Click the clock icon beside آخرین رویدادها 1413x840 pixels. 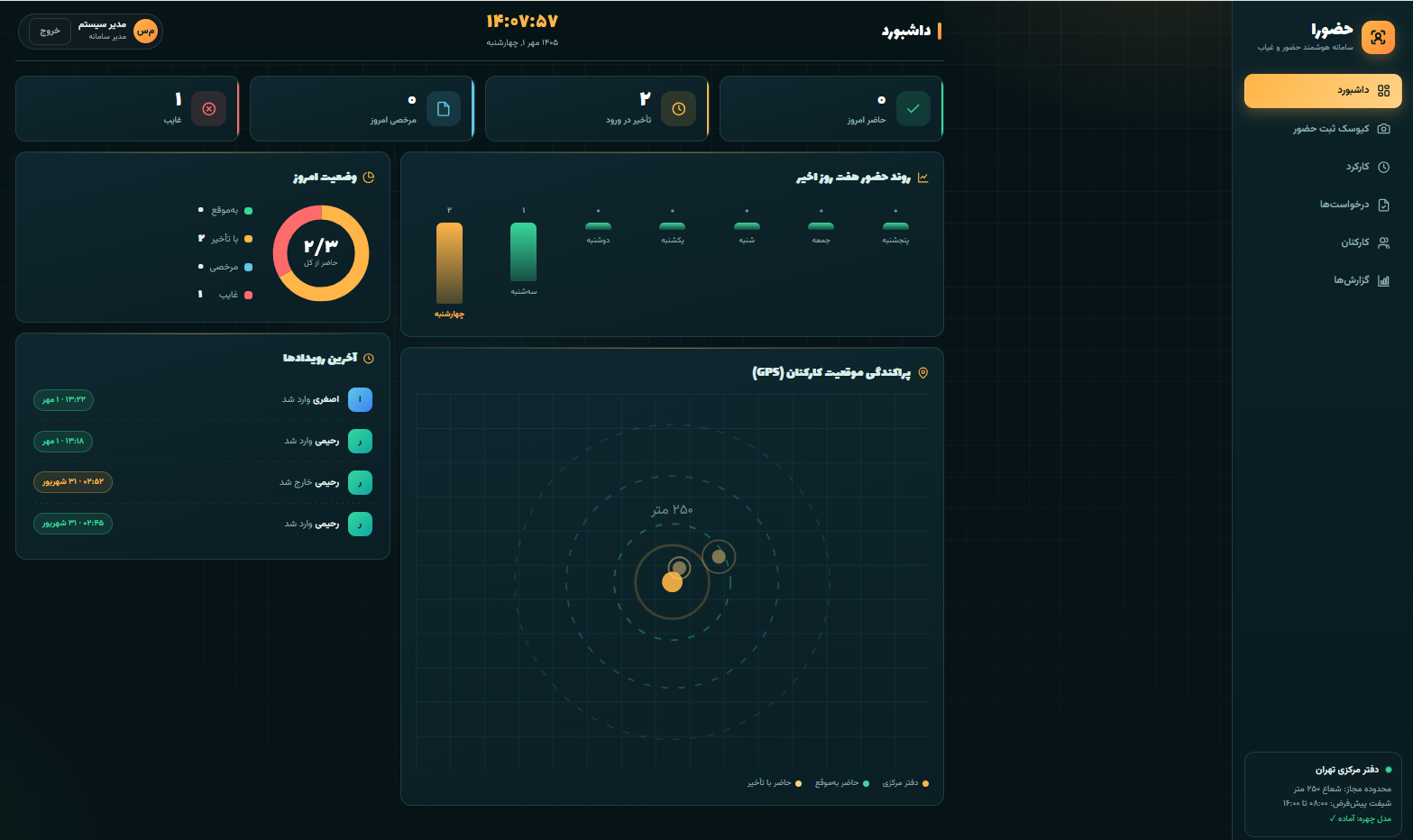click(x=369, y=359)
